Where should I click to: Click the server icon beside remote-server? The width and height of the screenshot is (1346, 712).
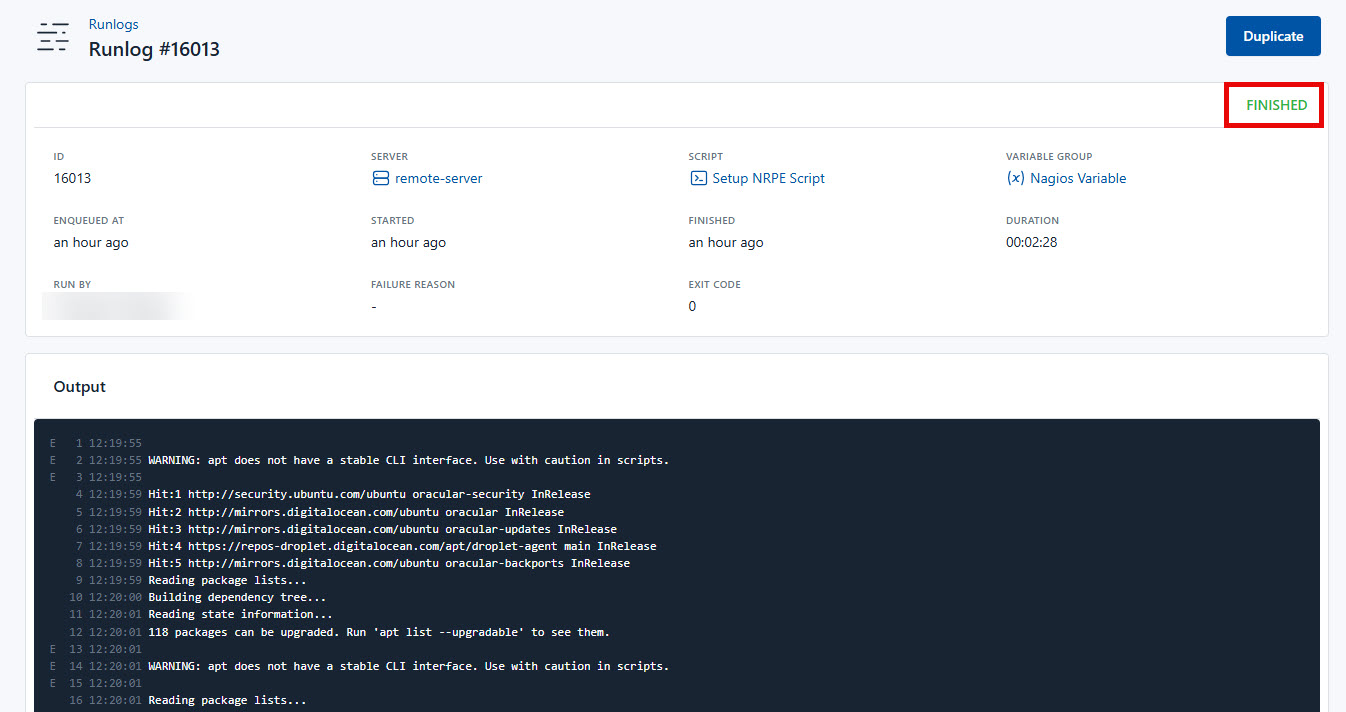380,178
